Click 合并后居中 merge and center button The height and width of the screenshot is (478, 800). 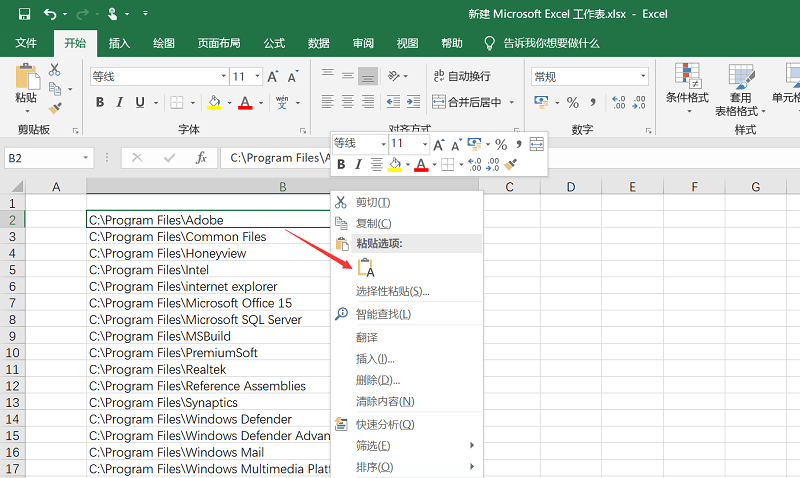pos(466,102)
